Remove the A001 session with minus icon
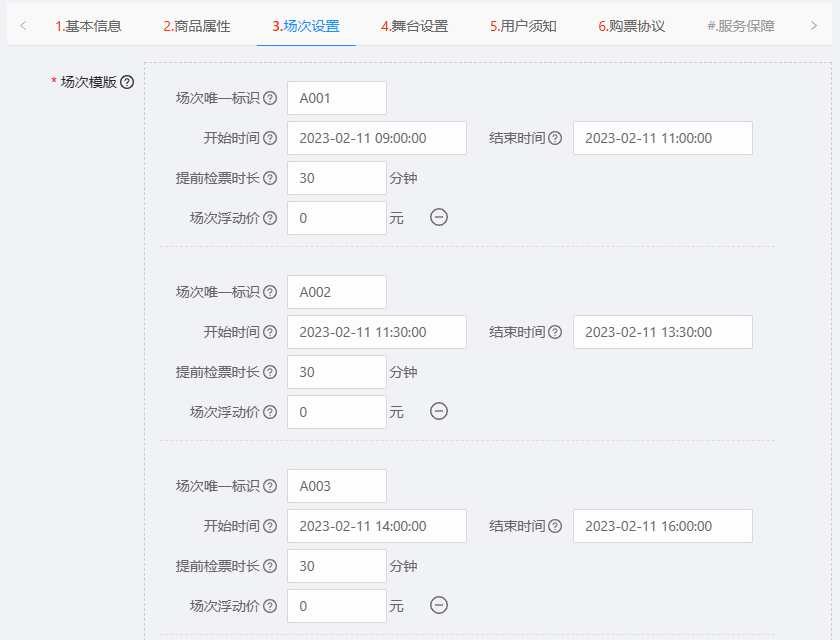Screen dimensions: 840x640 pos(439,217)
